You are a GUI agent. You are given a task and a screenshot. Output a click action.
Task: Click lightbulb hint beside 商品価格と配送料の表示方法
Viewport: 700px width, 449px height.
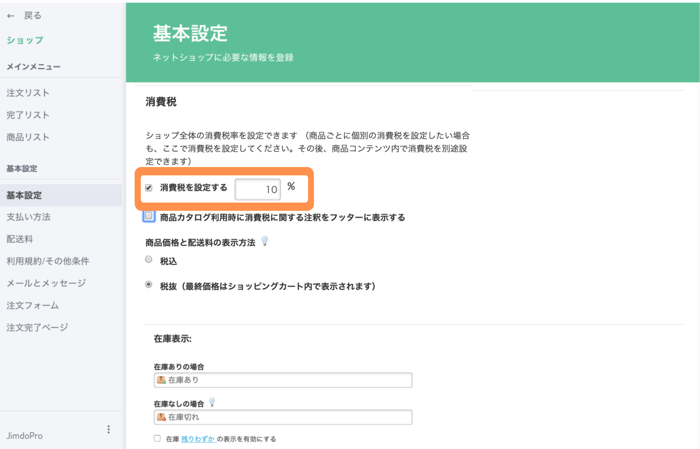pyautogui.click(x=265, y=241)
